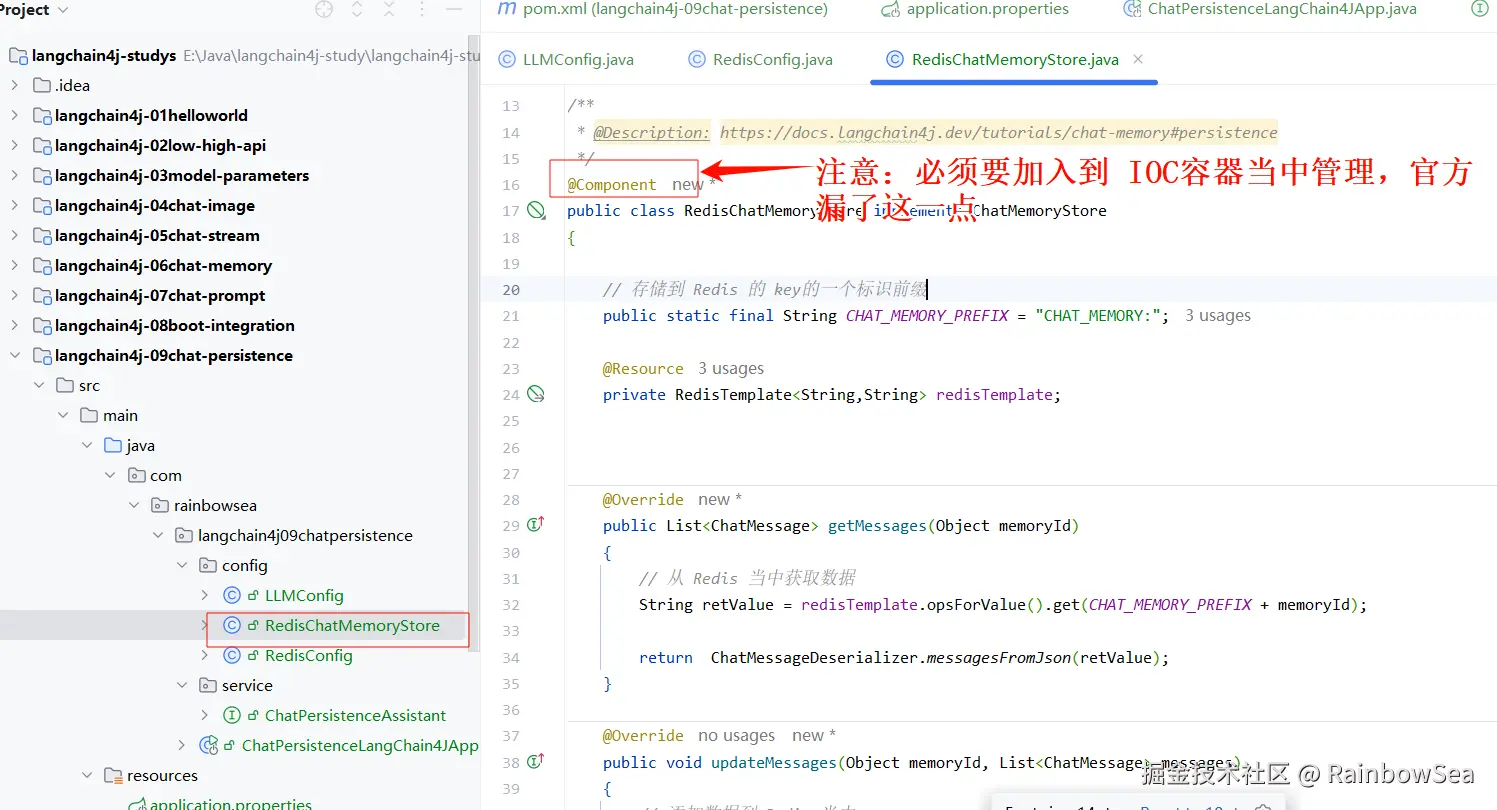Screen dimensions: 1497x810
Task: Switch to the LLMConfig.java tab
Action: pos(566,60)
